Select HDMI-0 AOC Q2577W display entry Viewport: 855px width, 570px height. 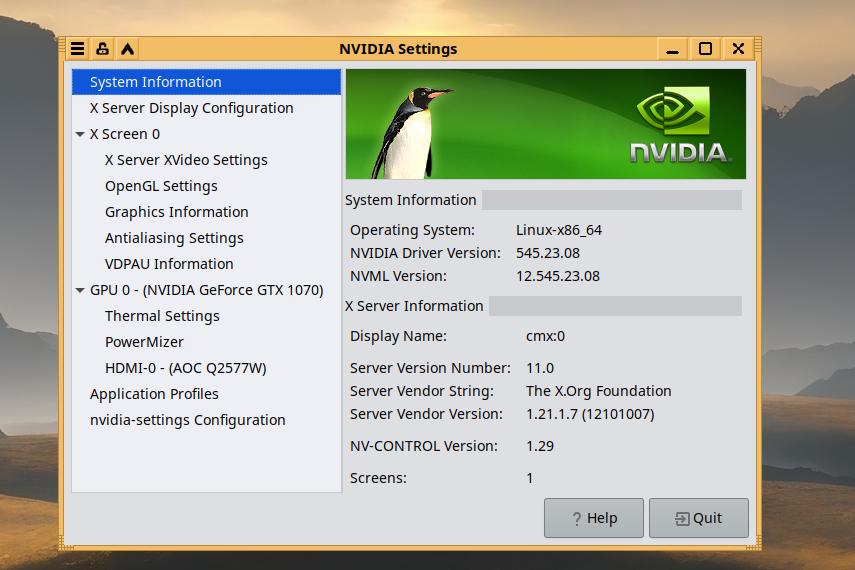(185, 368)
